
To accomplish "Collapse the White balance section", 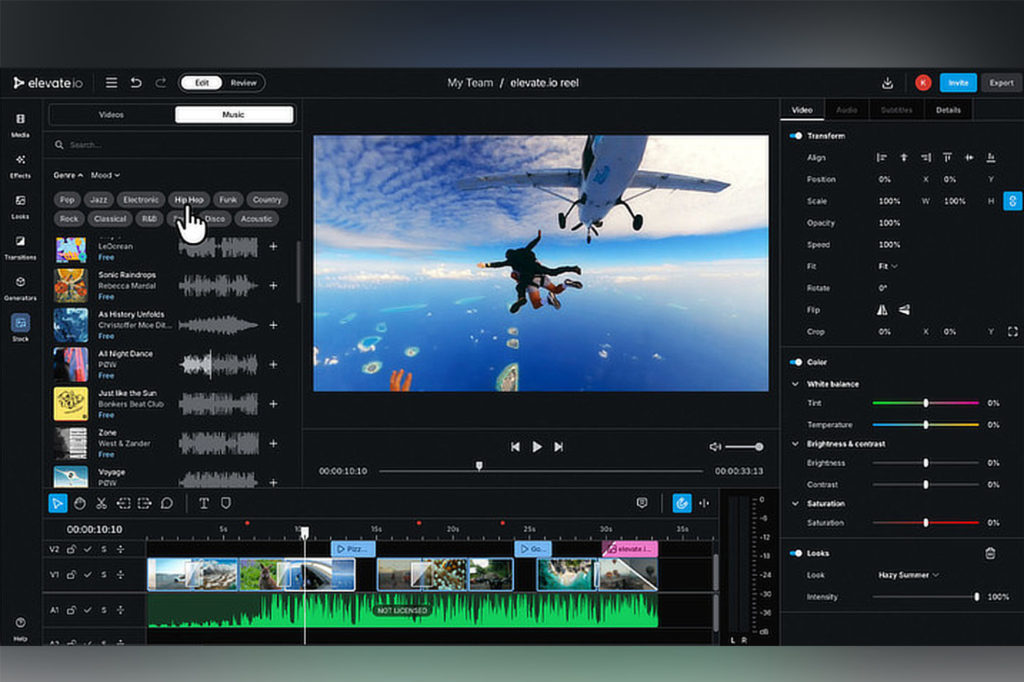I will (795, 384).
